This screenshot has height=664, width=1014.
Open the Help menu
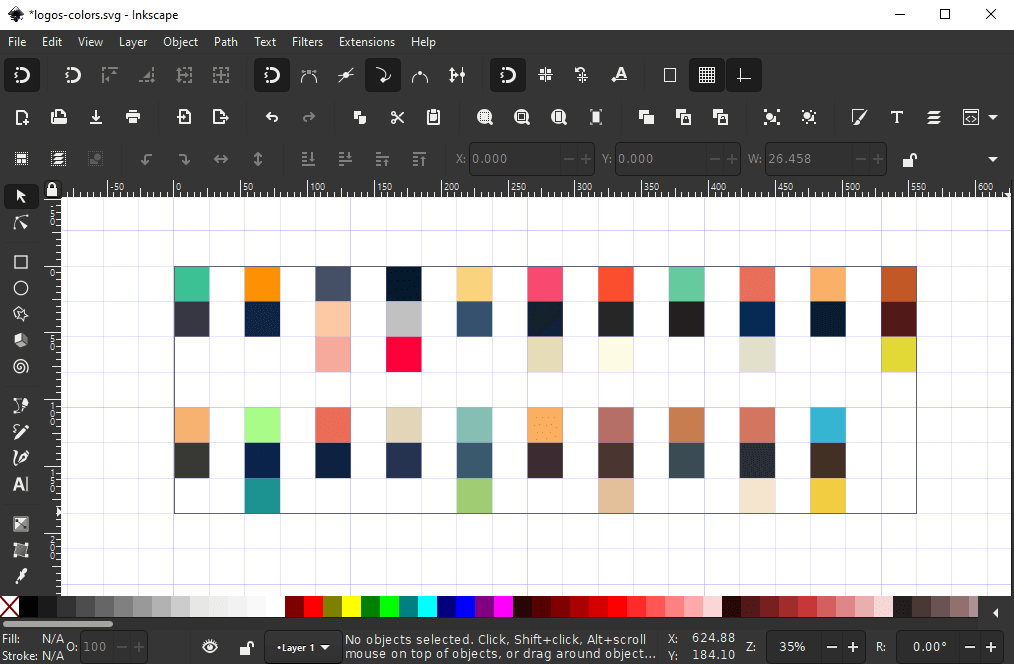(423, 42)
